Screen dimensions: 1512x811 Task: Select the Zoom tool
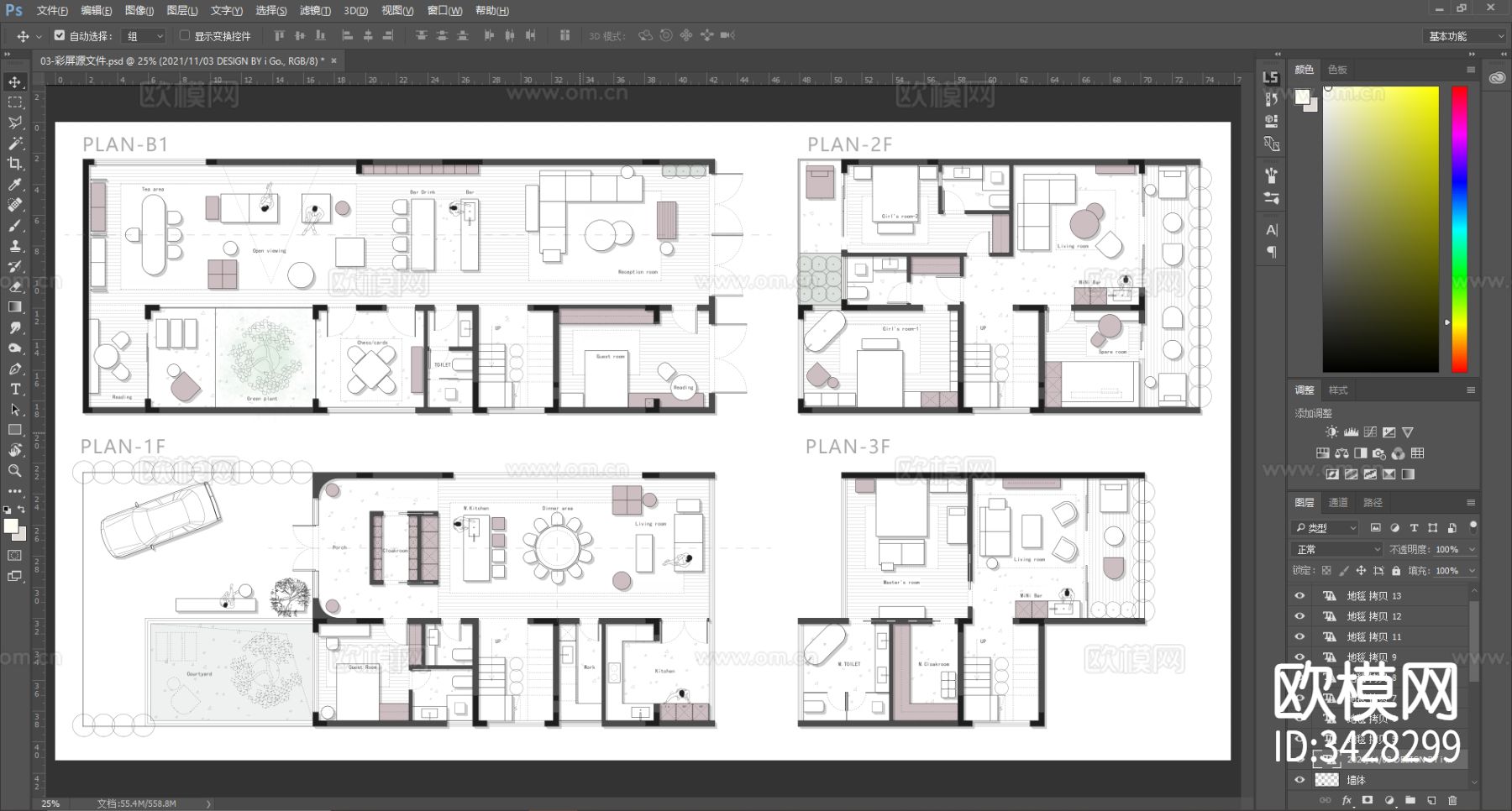tap(15, 471)
